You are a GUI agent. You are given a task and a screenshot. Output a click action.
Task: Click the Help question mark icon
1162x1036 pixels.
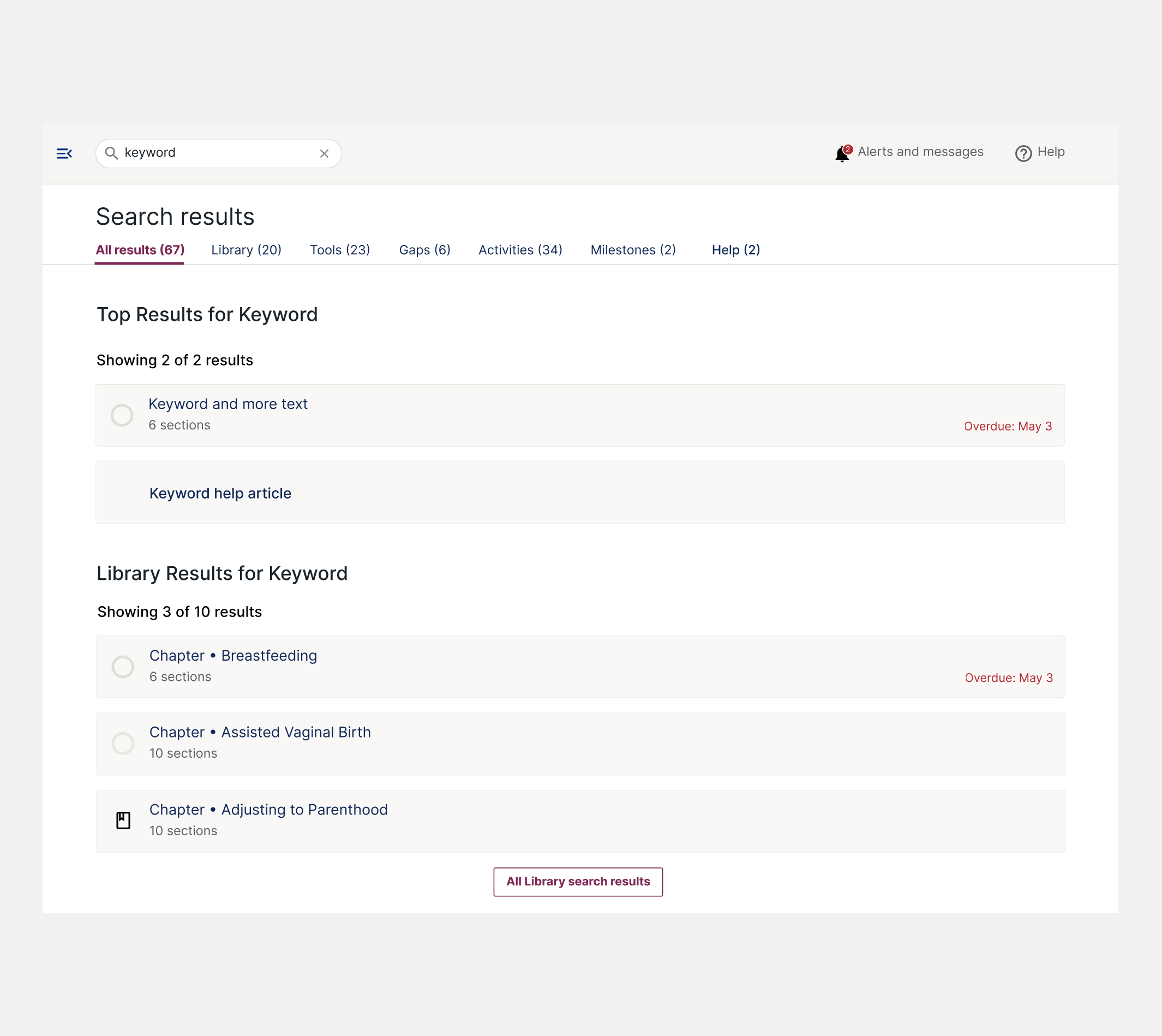[1023, 154]
